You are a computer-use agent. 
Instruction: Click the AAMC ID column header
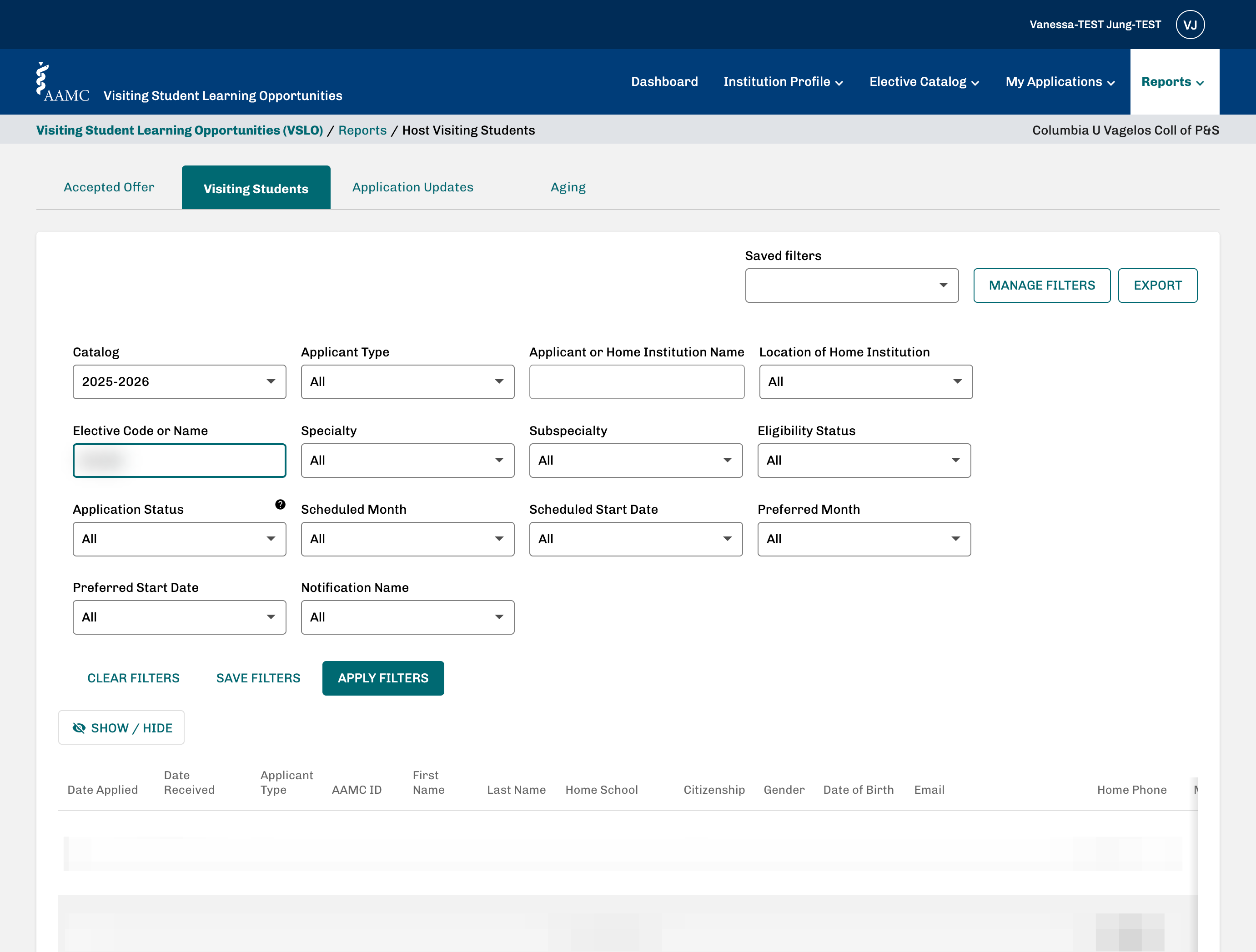[x=357, y=790]
